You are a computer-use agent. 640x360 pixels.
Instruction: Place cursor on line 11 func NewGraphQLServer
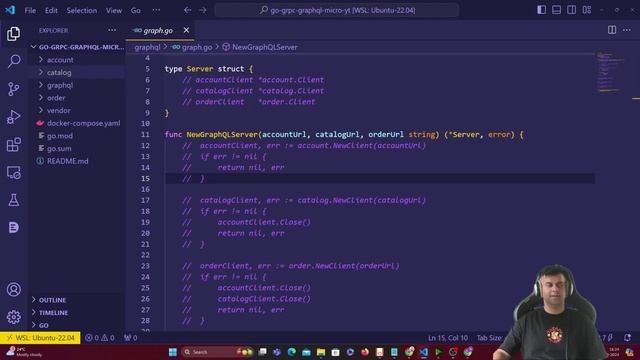click(x=344, y=134)
